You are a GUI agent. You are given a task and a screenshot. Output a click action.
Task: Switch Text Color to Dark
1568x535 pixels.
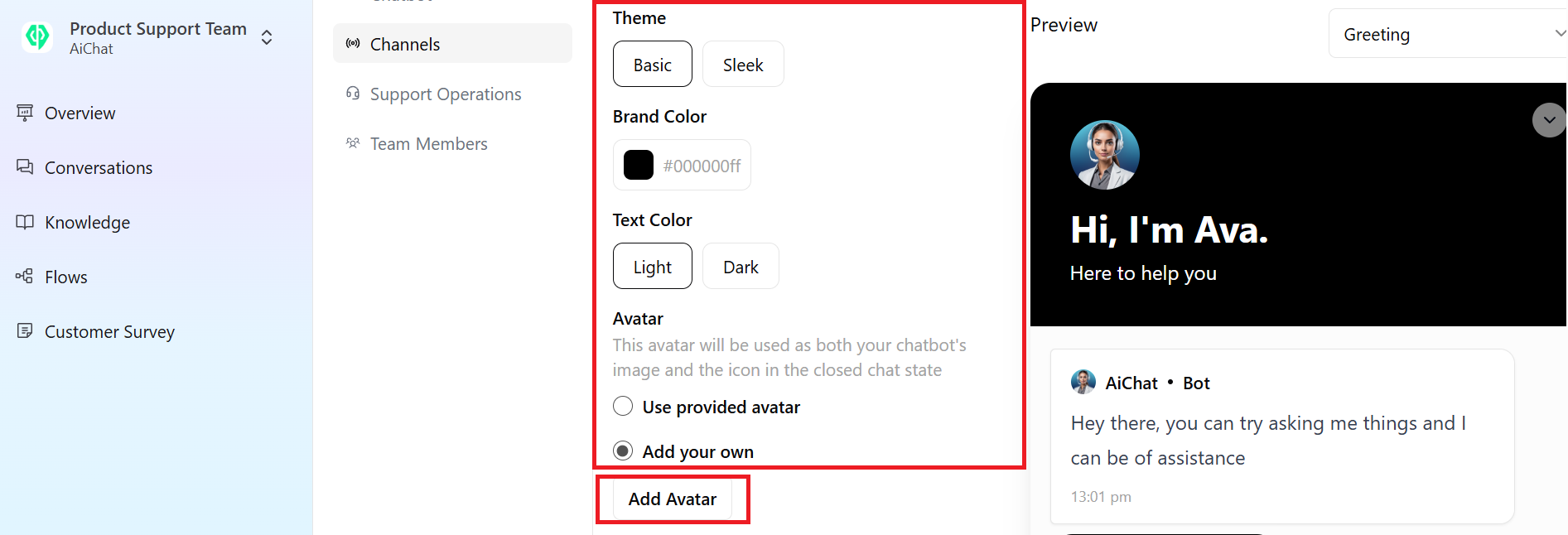(740, 266)
